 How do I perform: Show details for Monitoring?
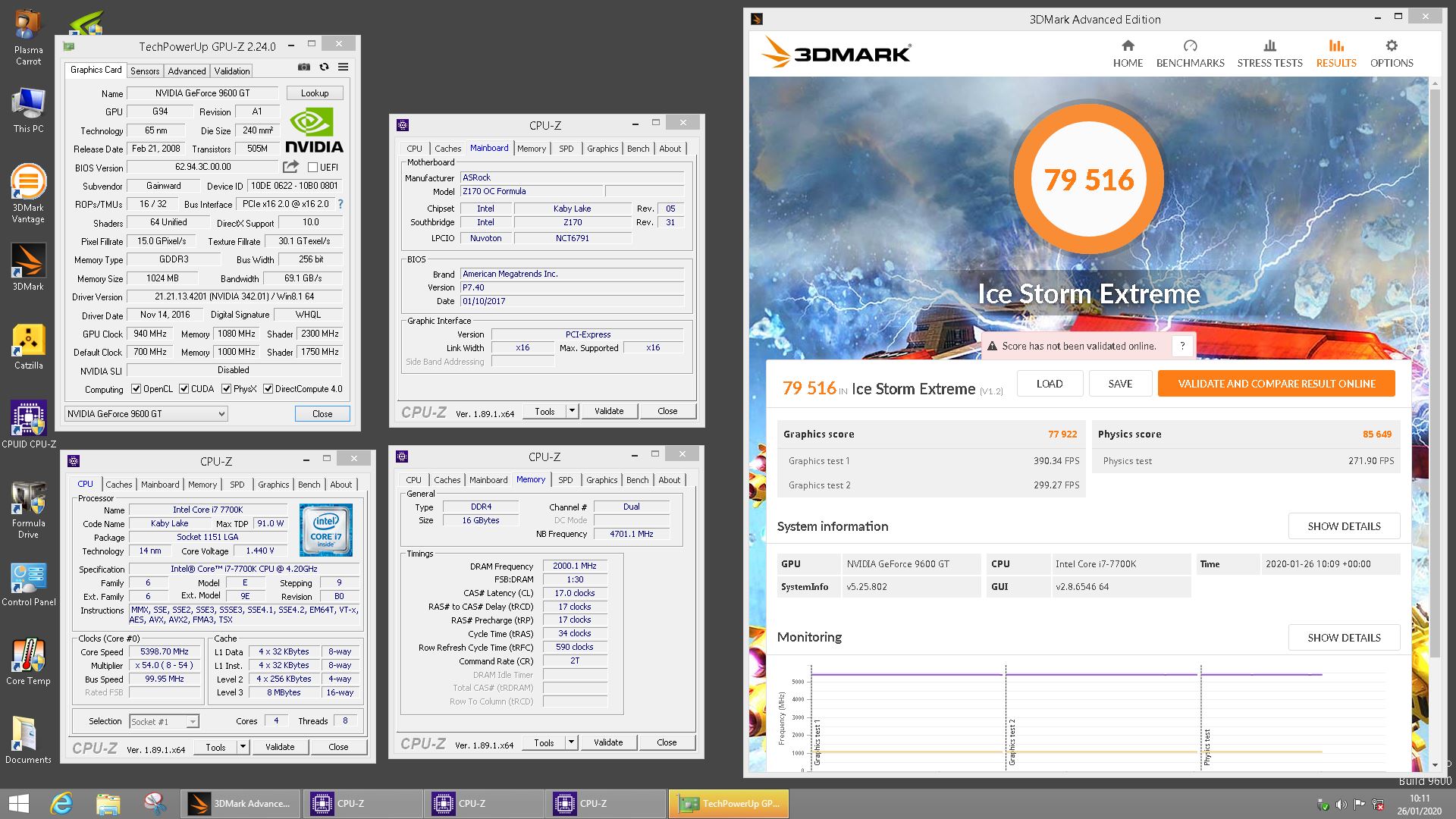[x=1344, y=638]
